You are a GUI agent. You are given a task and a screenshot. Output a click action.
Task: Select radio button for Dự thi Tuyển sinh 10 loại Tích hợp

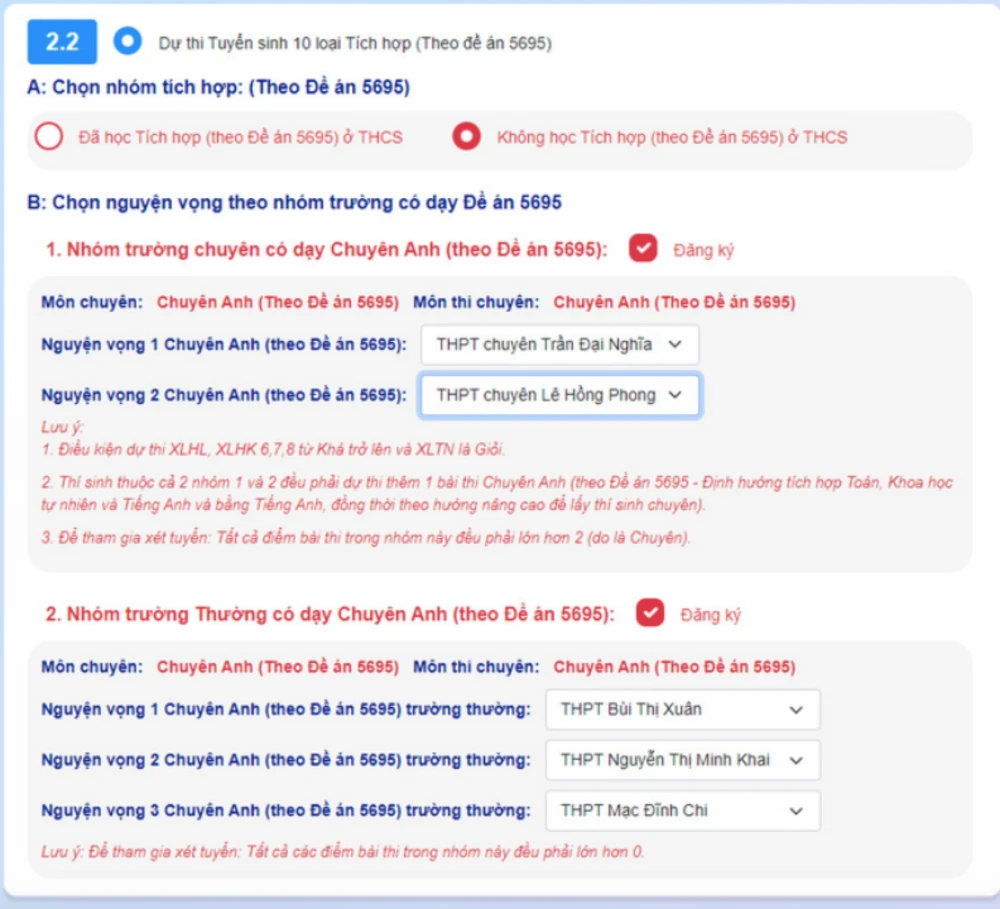click(128, 41)
